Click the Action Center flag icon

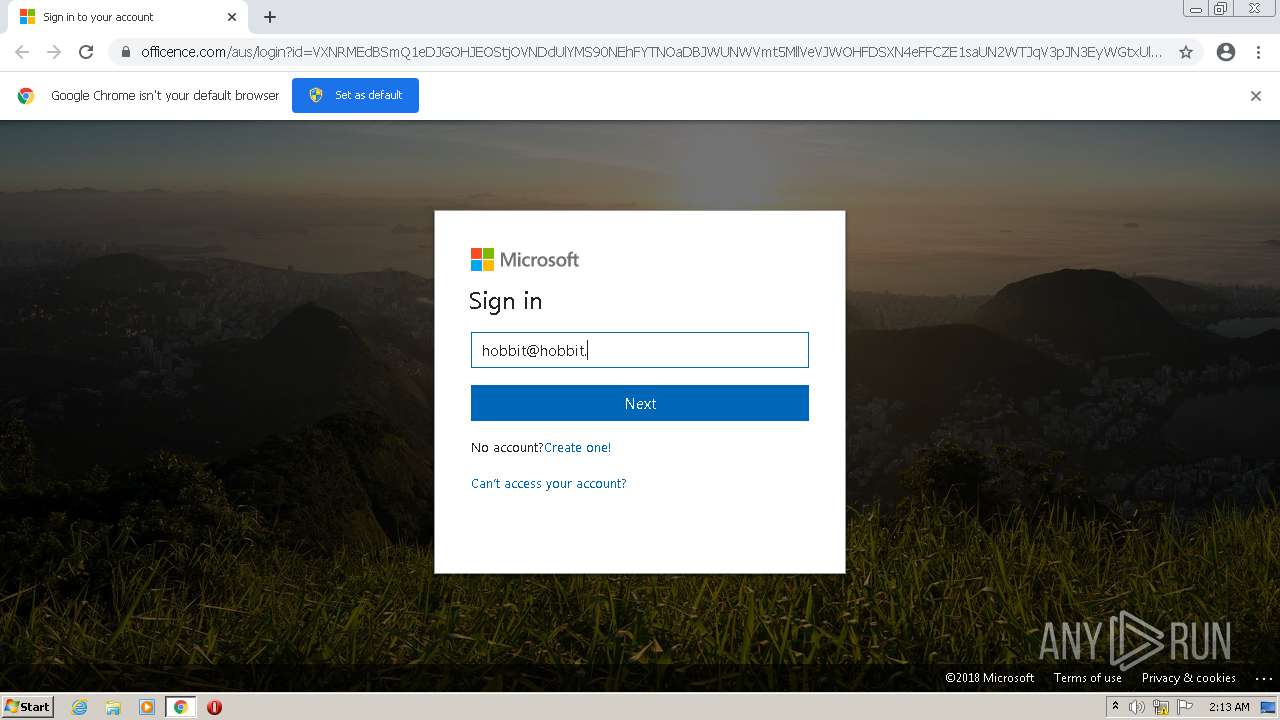coord(1185,707)
